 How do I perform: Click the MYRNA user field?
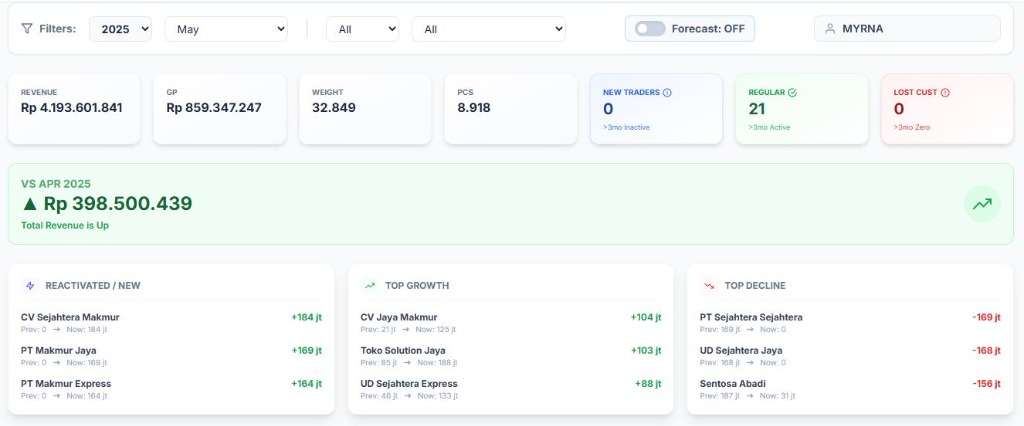point(906,29)
